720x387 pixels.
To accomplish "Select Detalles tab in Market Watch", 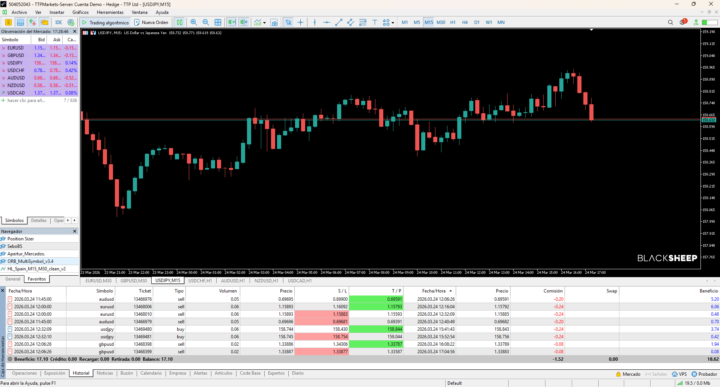I will (x=39, y=220).
